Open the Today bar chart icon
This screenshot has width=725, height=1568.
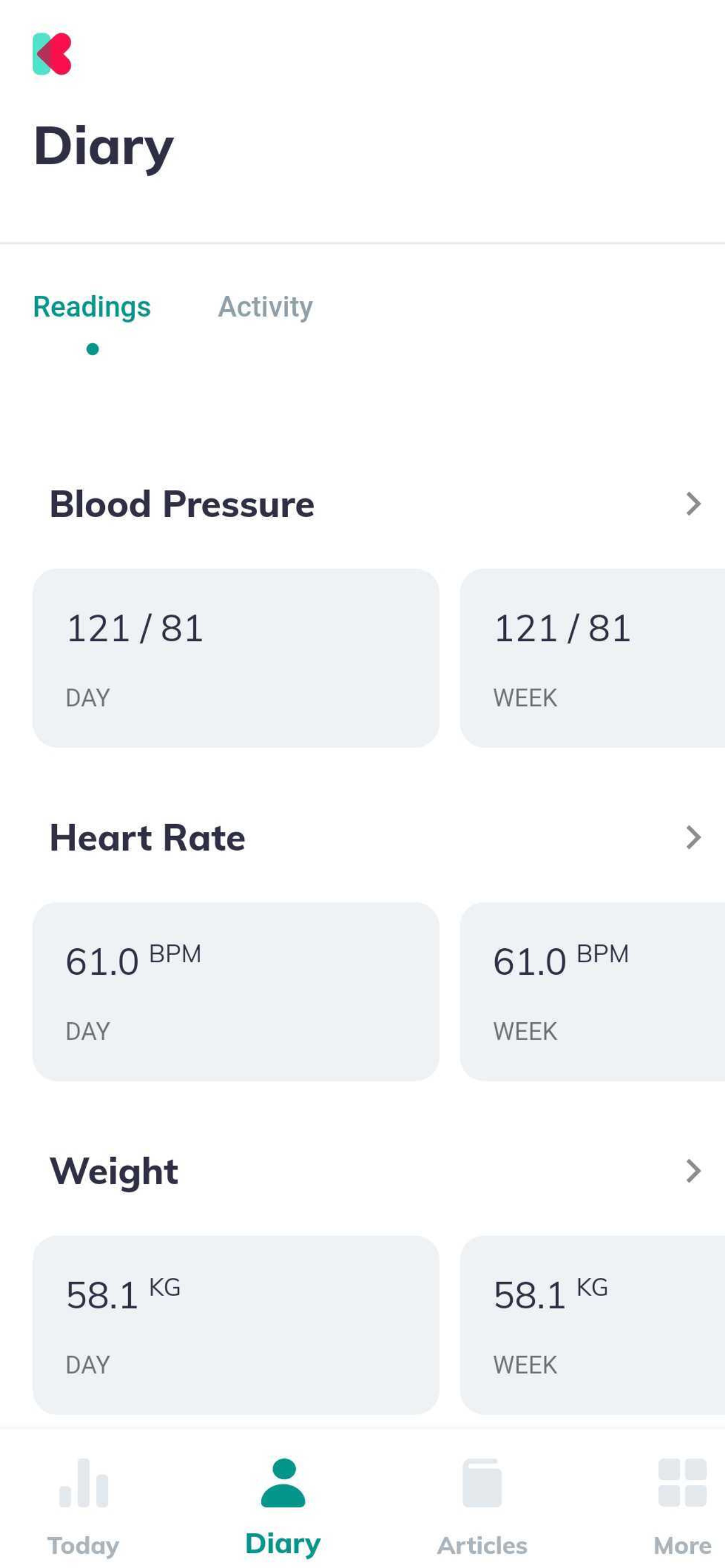click(x=84, y=1483)
